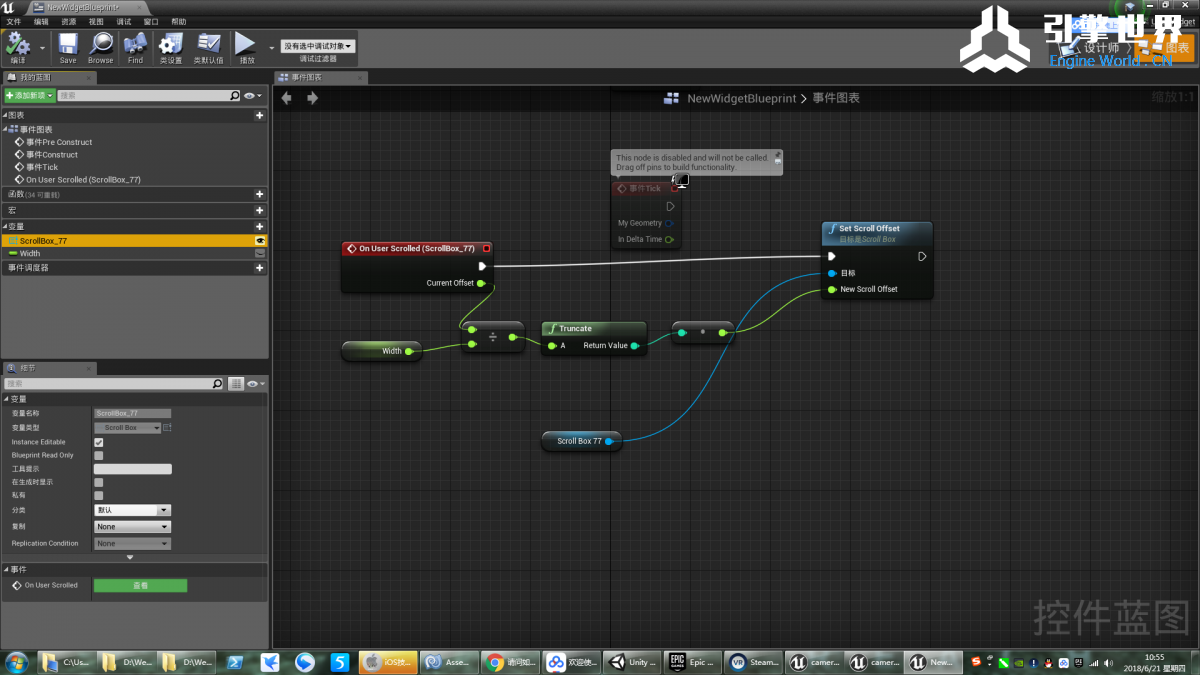The image size is (1200, 675).
Task: Toggle property matrix grid view in 细节
Action: tap(236, 384)
